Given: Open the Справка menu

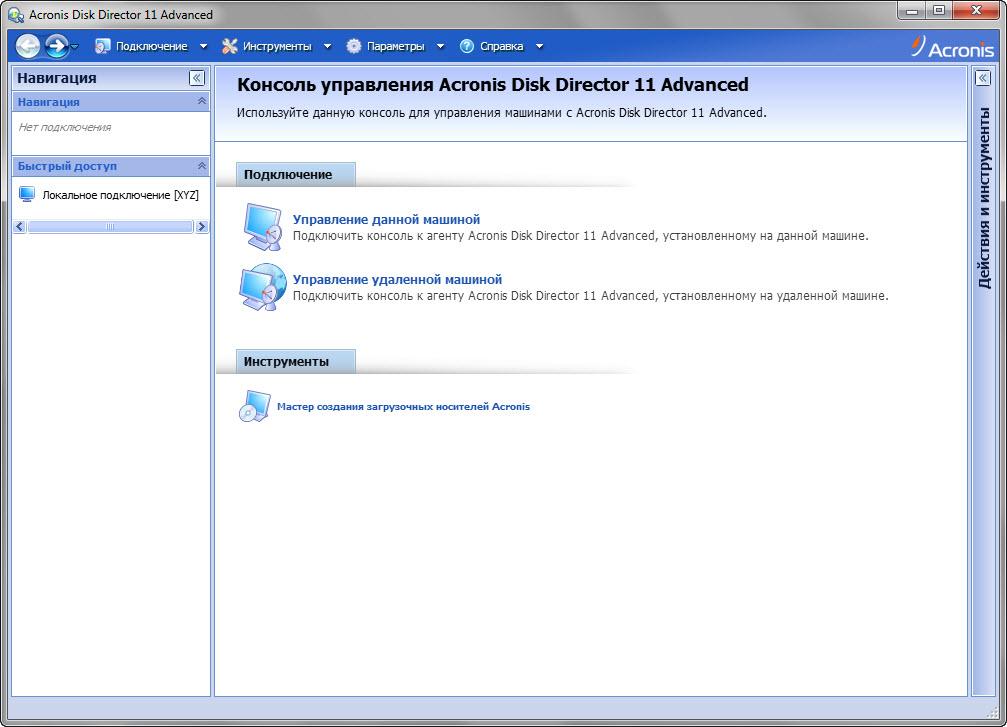Looking at the screenshot, I should coord(502,46).
